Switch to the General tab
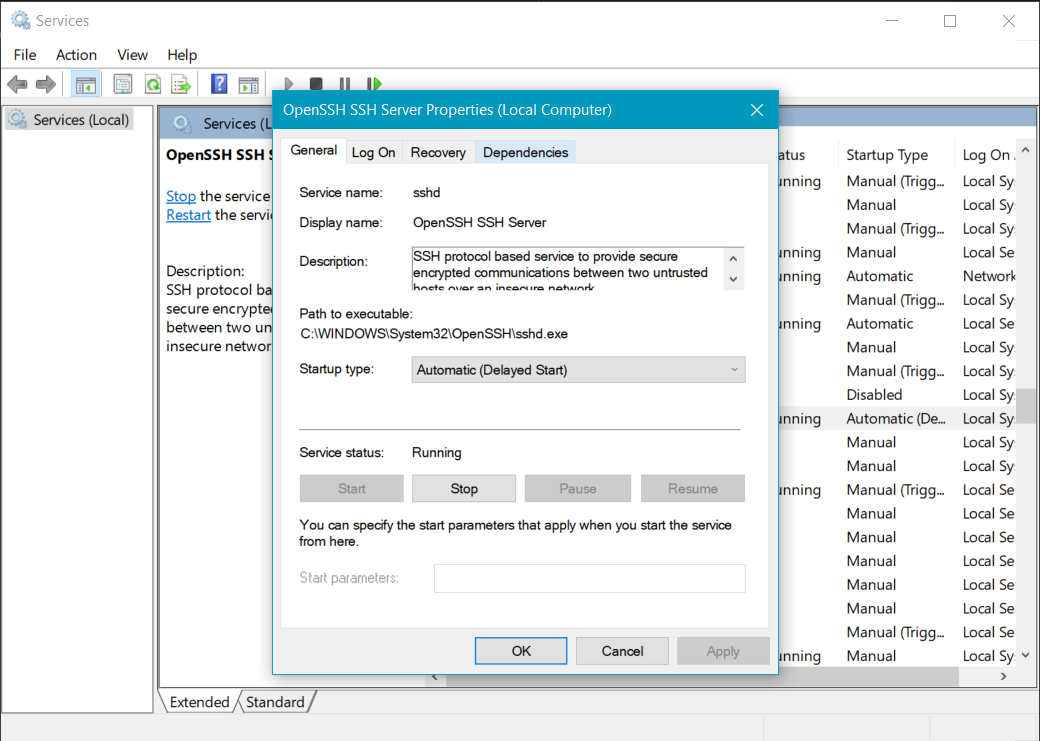Screen dimensions: 1040x741 [x=313, y=151]
